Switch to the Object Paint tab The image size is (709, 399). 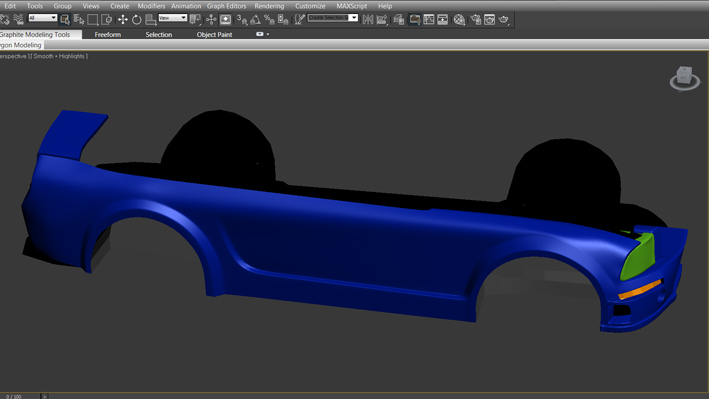214,34
